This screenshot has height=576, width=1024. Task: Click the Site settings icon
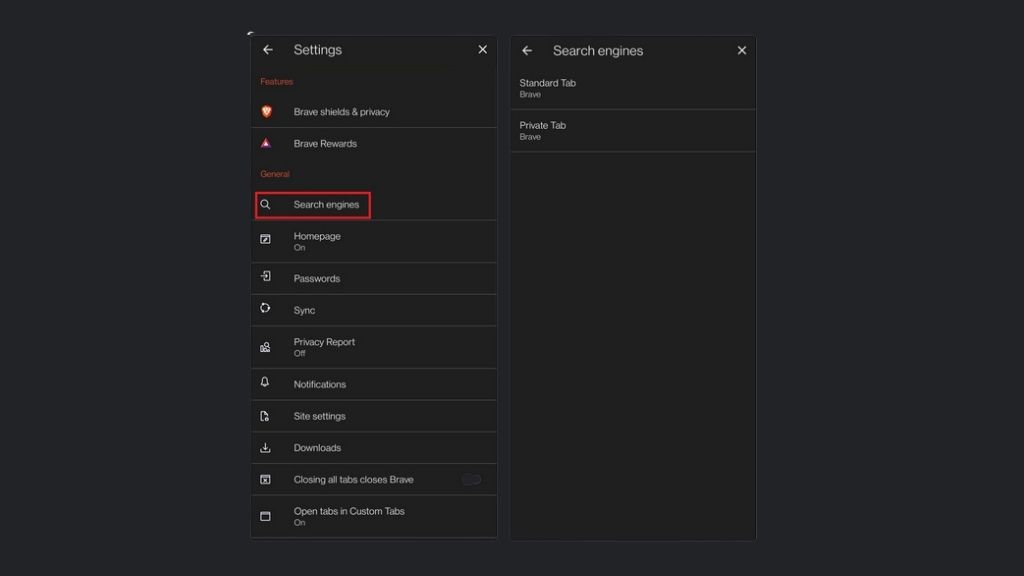coord(264,416)
